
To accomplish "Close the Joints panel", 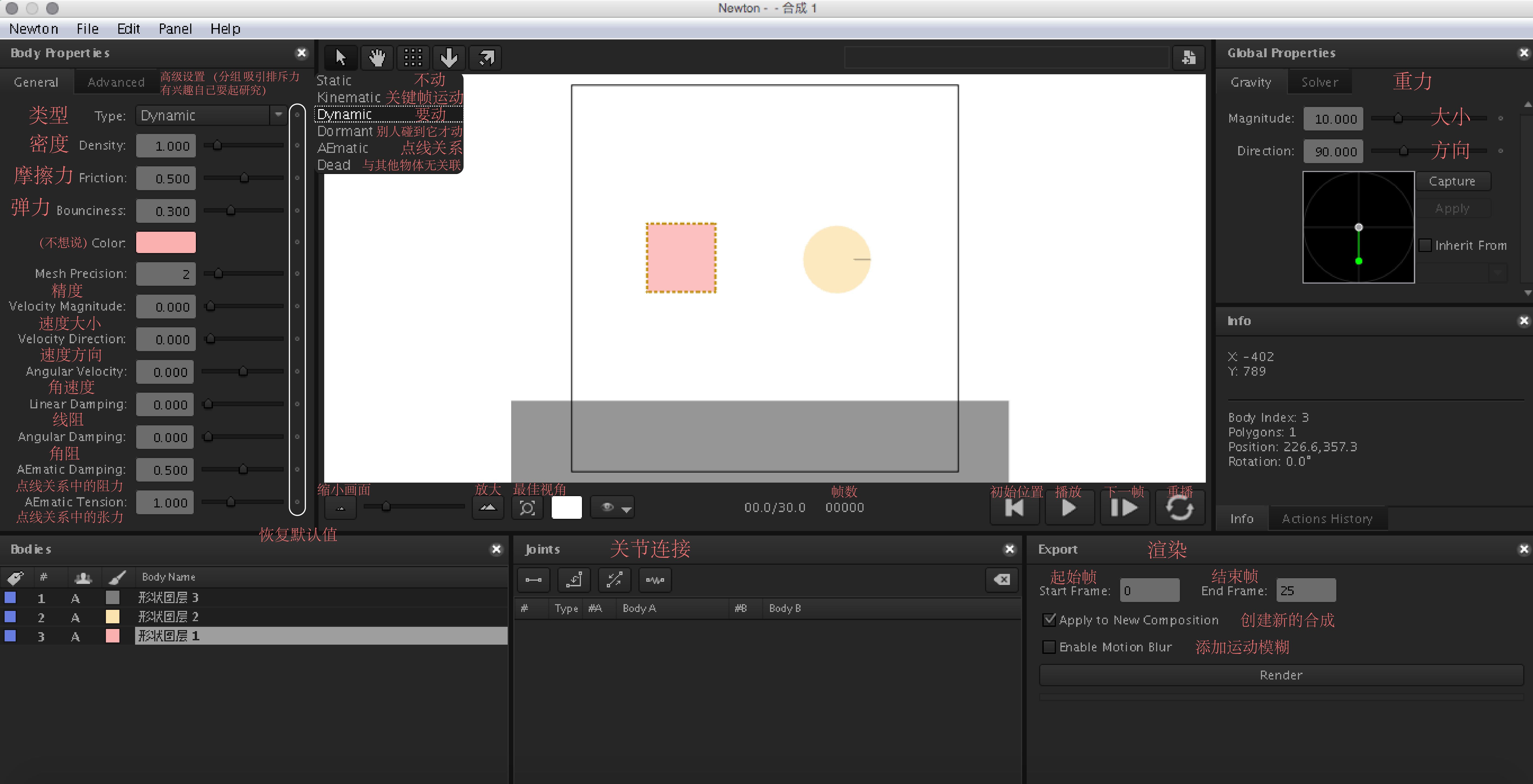I will (x=1009, y=549).
